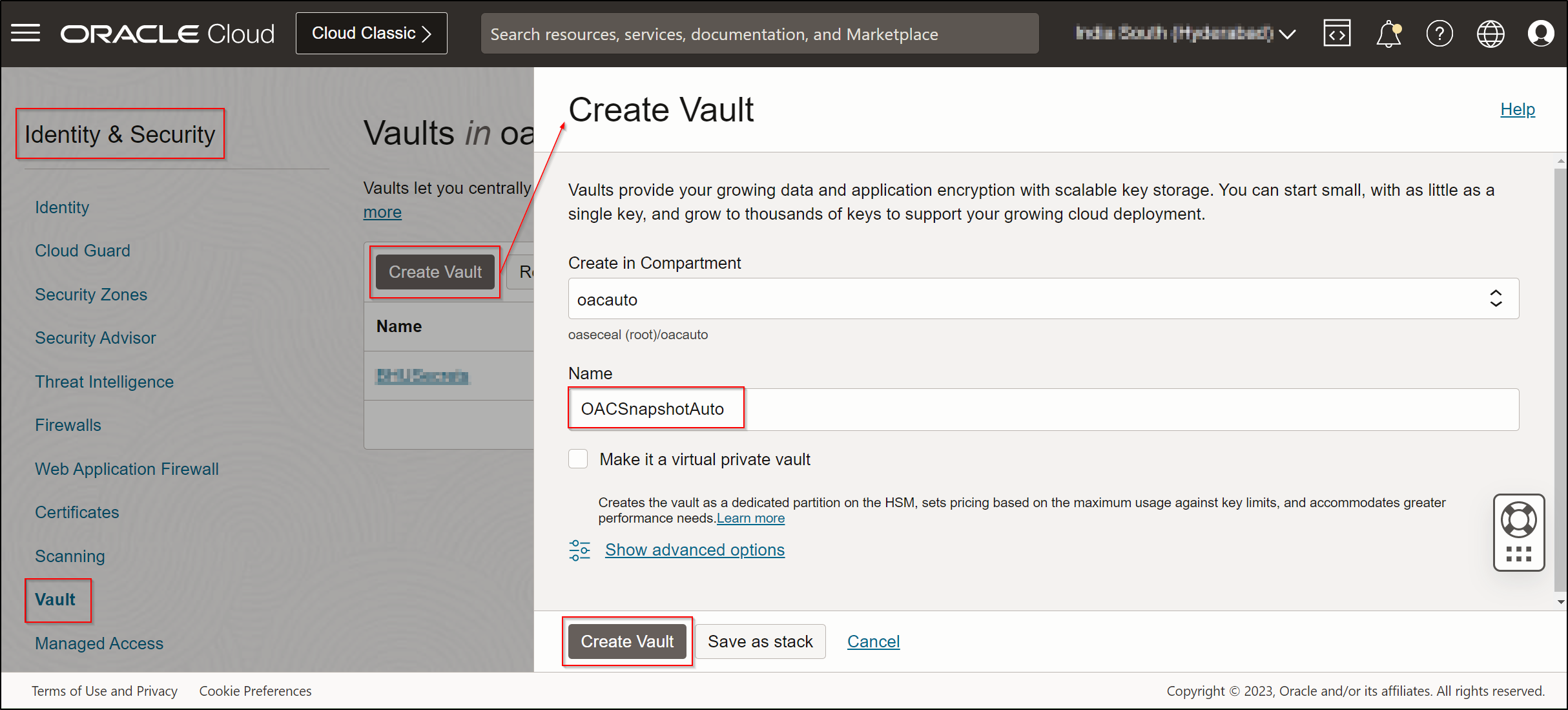Open the language globe icon
This screenshot has height=710, width=1568.
click(x=1491, y=34)
